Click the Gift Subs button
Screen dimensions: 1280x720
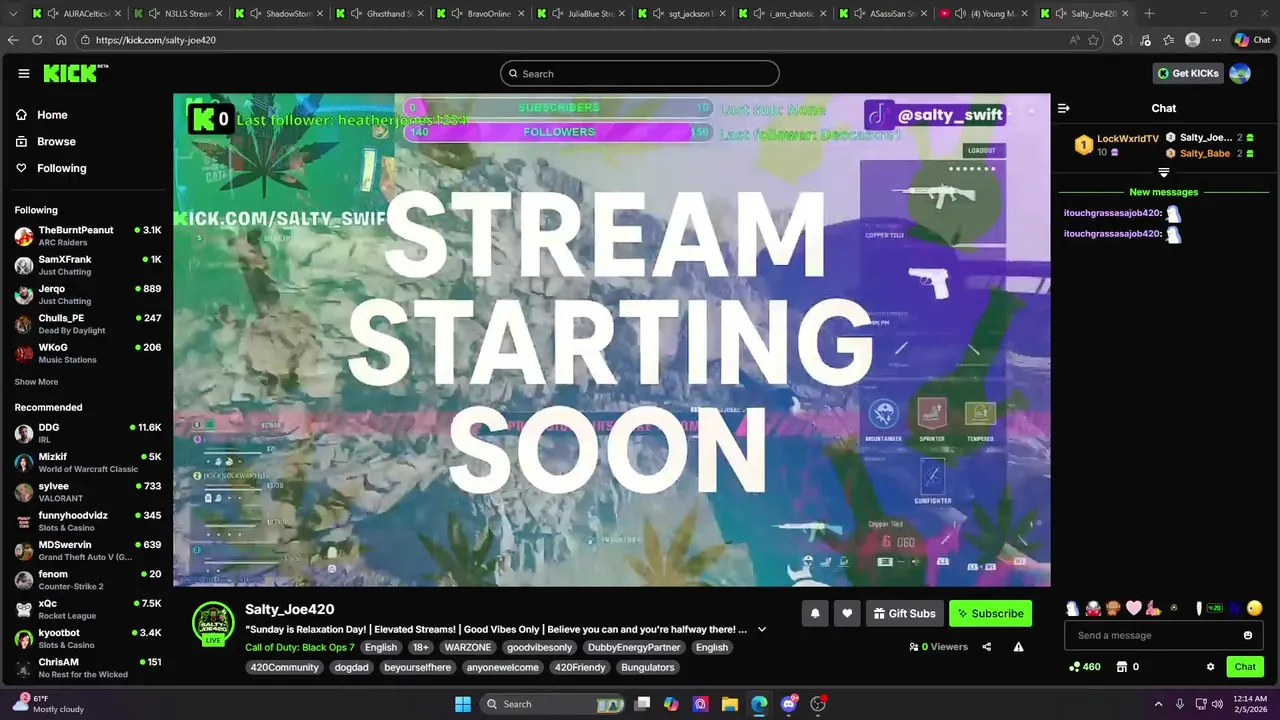(904, 613)
